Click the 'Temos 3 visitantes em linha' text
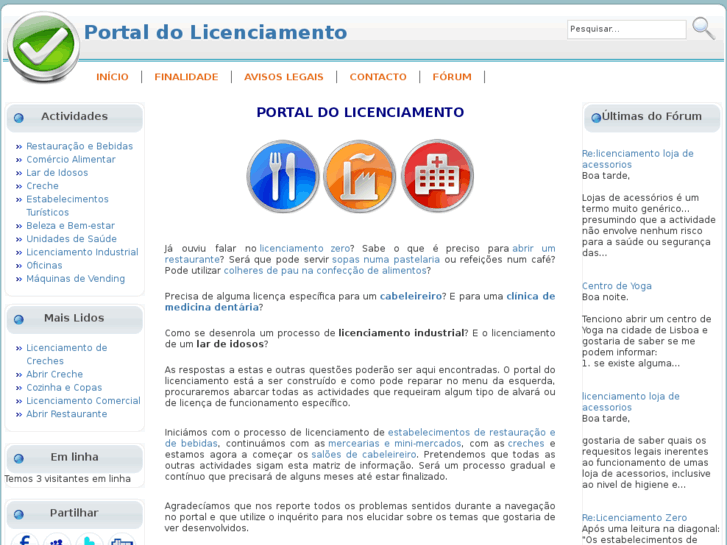The image size is (727, 545). [68, 479]
